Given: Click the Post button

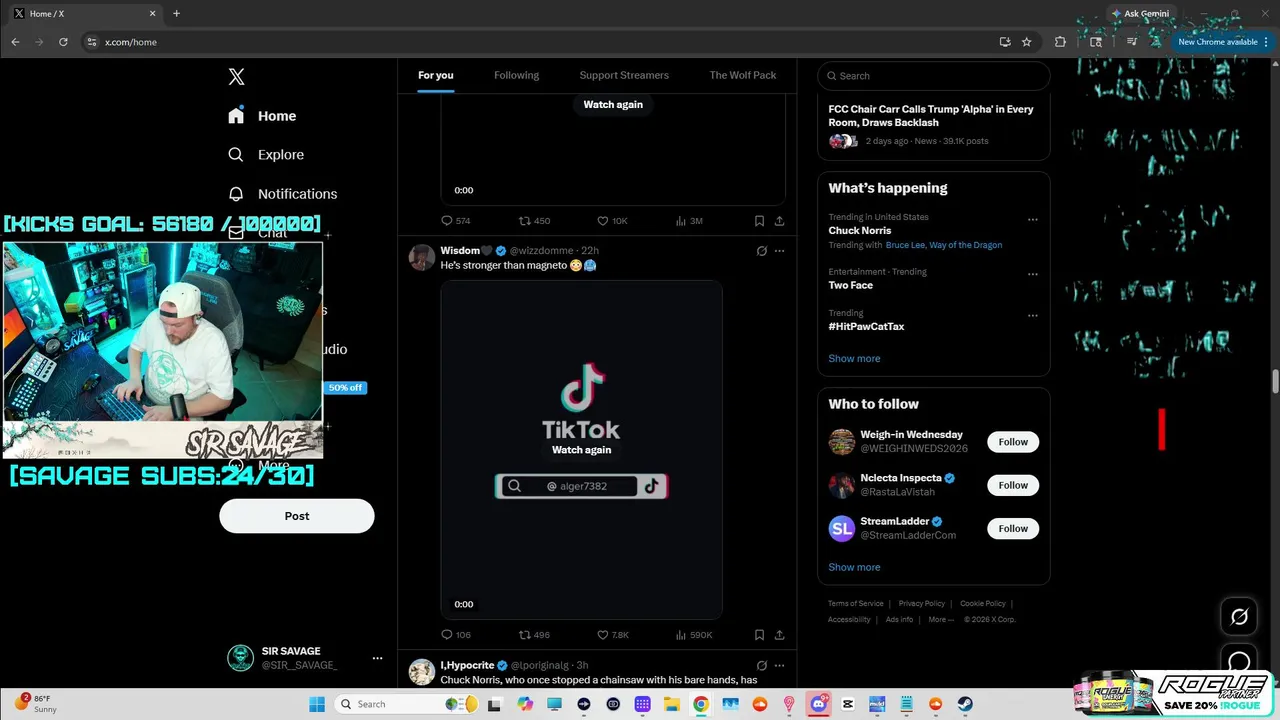Looking at the screenshot, I should click(x=297, y=516).
